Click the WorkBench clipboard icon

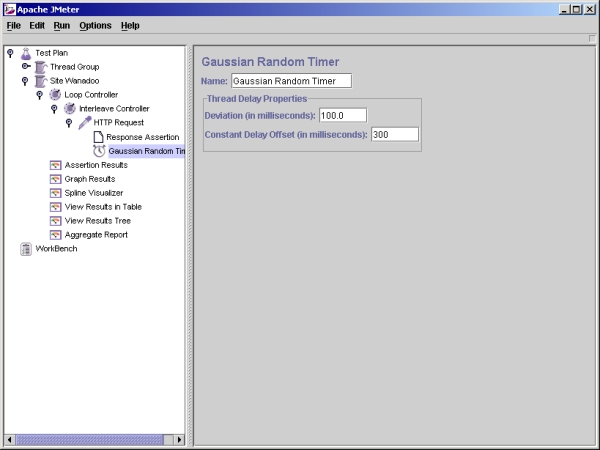[x=26, y=249]
